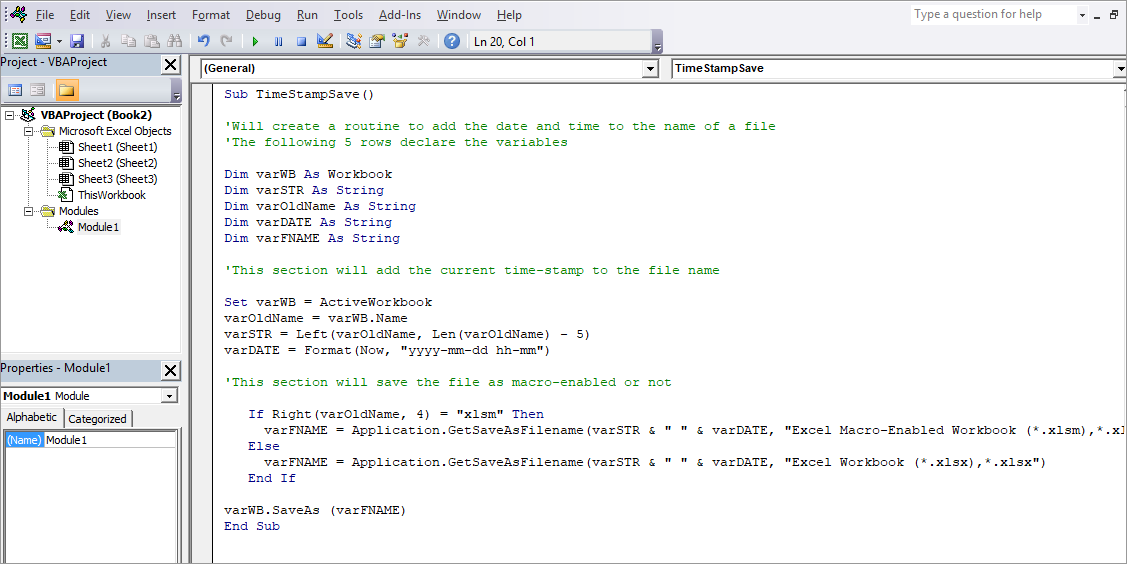Close the Project - VBAProject pane
Image resolution: width=1127 pixels, height=564 pixels.
(x=170, y=65)
